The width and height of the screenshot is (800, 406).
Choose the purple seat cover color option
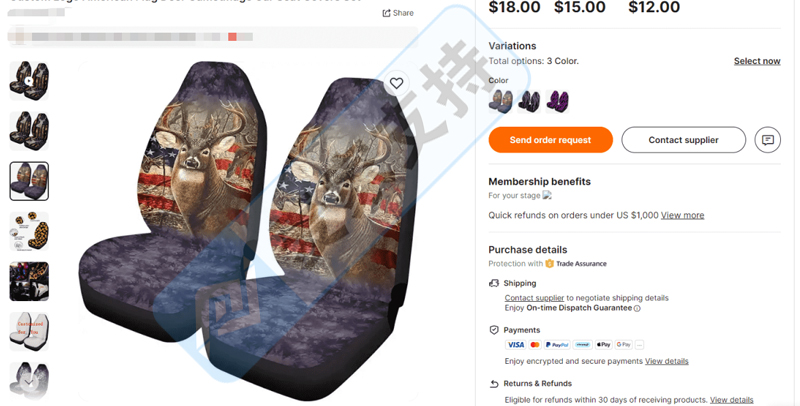point(557,101)
